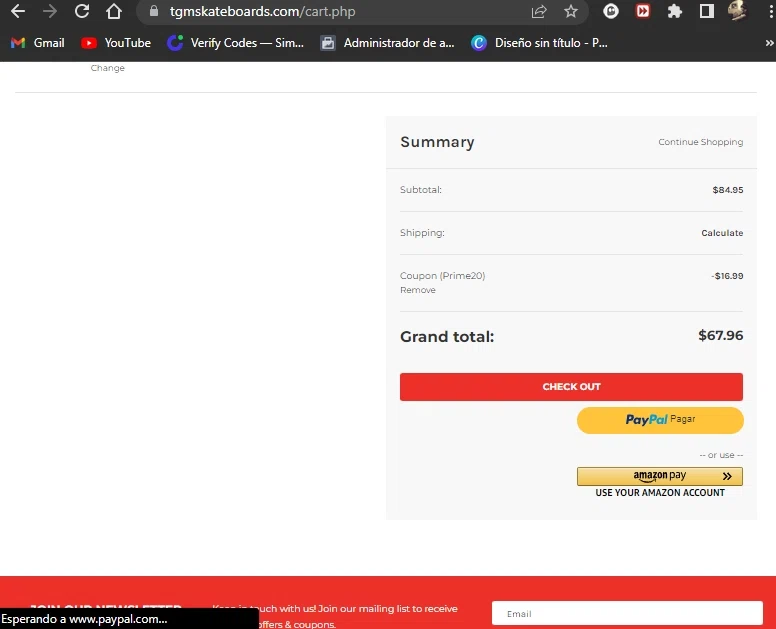The image size is (776, 629).
Task: Click the Grand total: label
Action: click(x=447, y=337)
